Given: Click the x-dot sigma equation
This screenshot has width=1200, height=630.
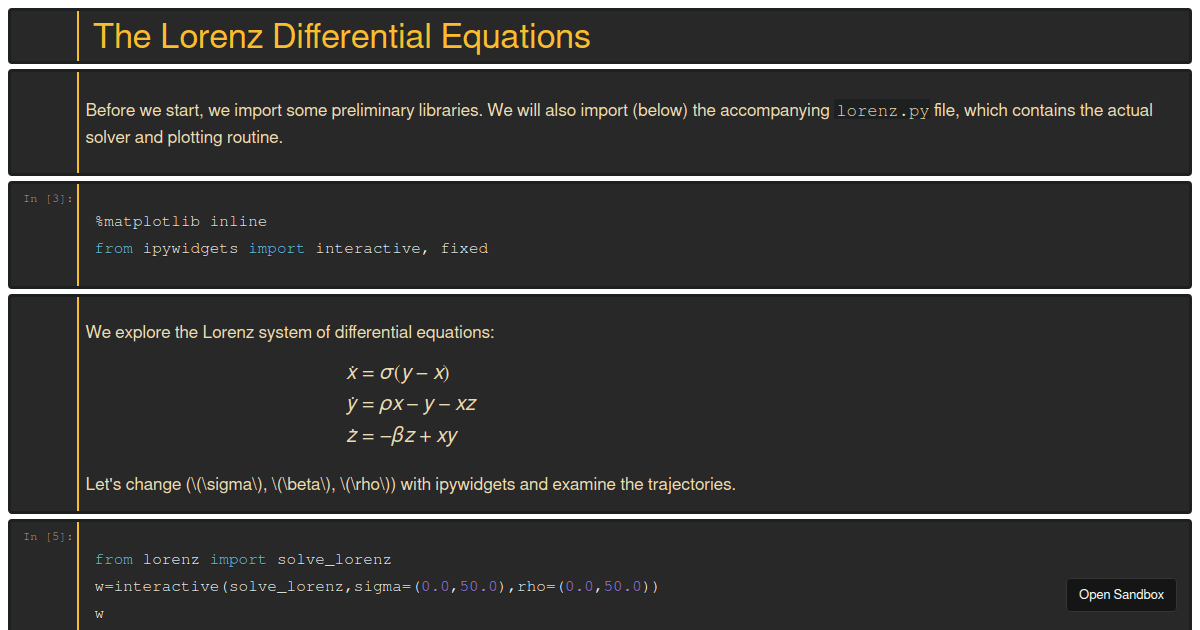Looking at the screenshot, I should click(398, 373).
